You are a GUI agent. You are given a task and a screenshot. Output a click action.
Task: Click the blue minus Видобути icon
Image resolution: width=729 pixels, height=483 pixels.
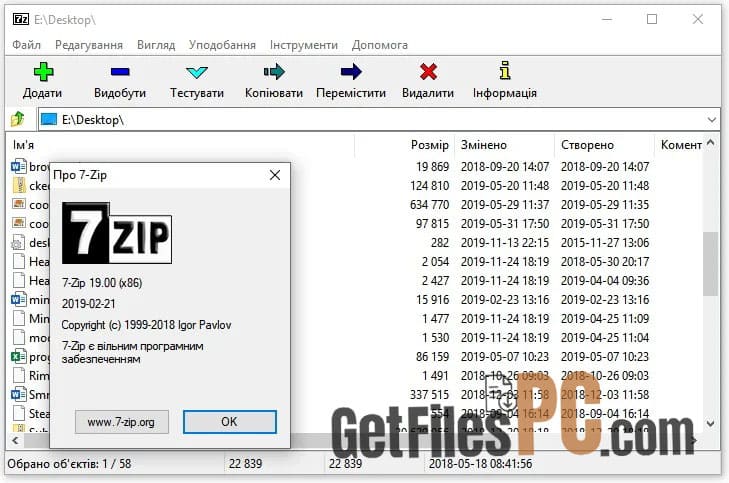(x=120, y=72)
